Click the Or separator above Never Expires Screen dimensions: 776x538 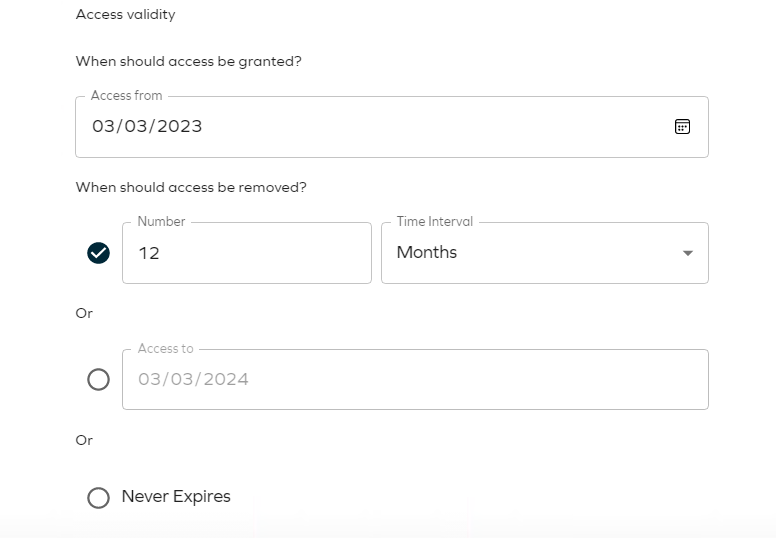click(x=84, y=440)
